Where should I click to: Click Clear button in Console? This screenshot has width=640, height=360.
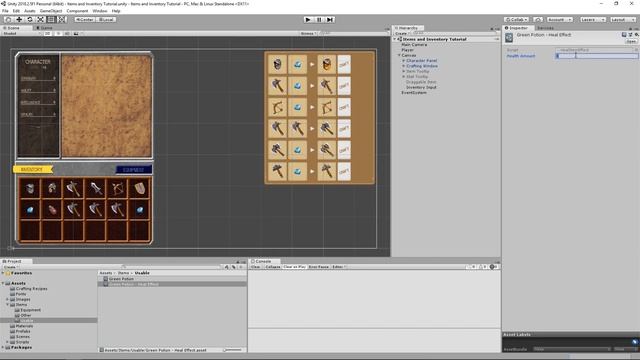[x=256, y=267]
